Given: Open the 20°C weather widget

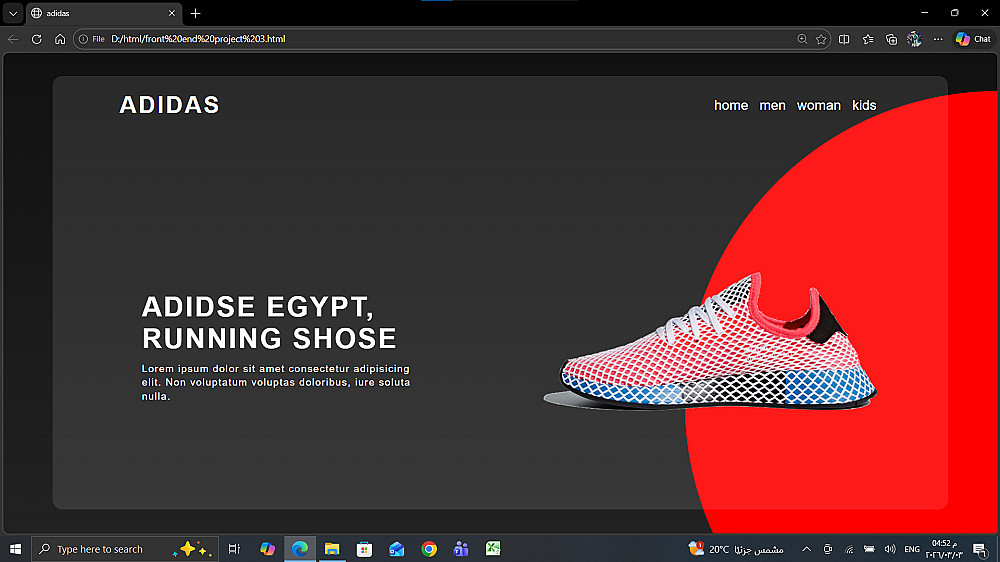Looking at the screenshot, I should point(736,549).
